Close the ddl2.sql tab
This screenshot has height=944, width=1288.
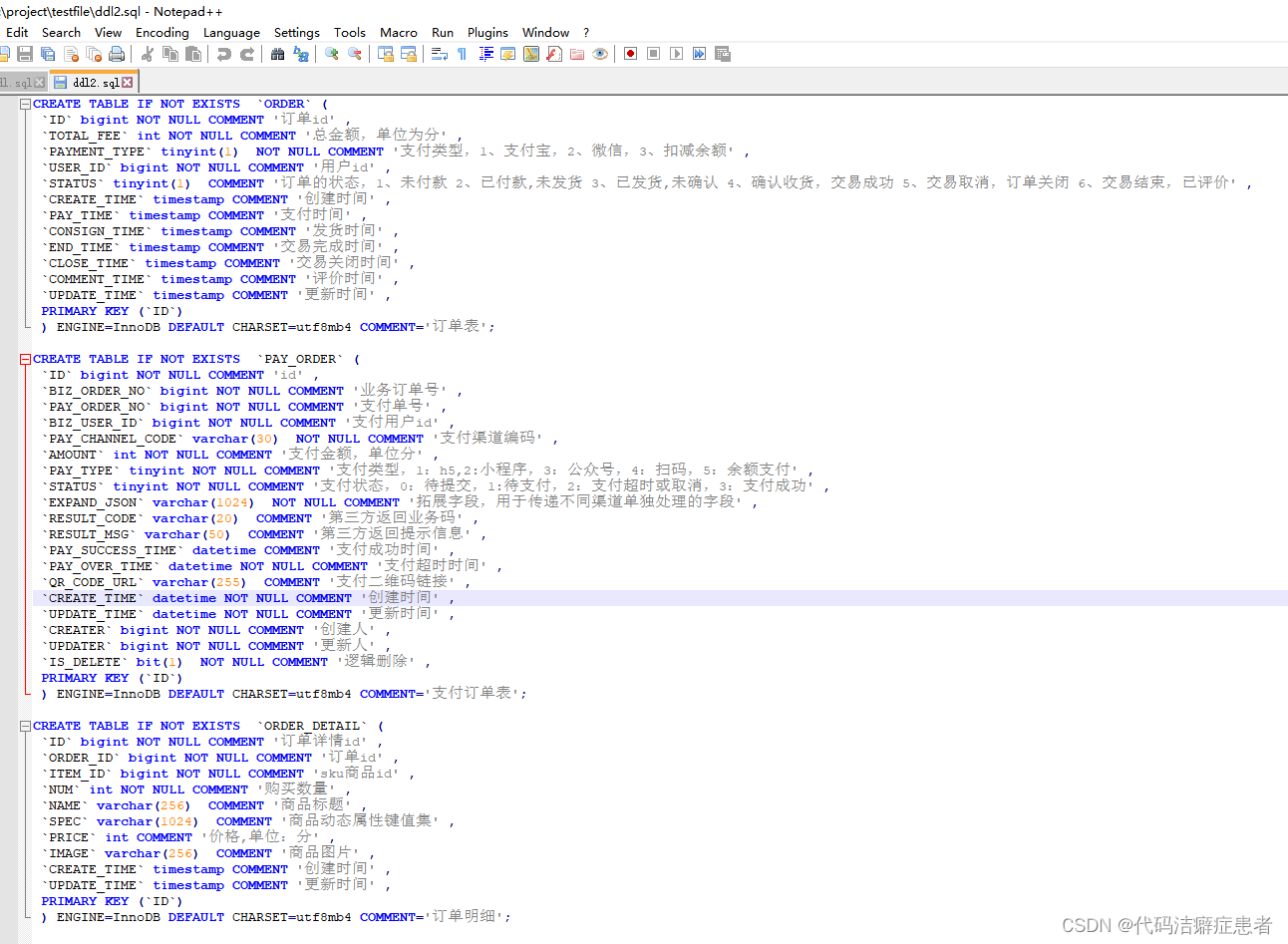(x=128, y=83)
